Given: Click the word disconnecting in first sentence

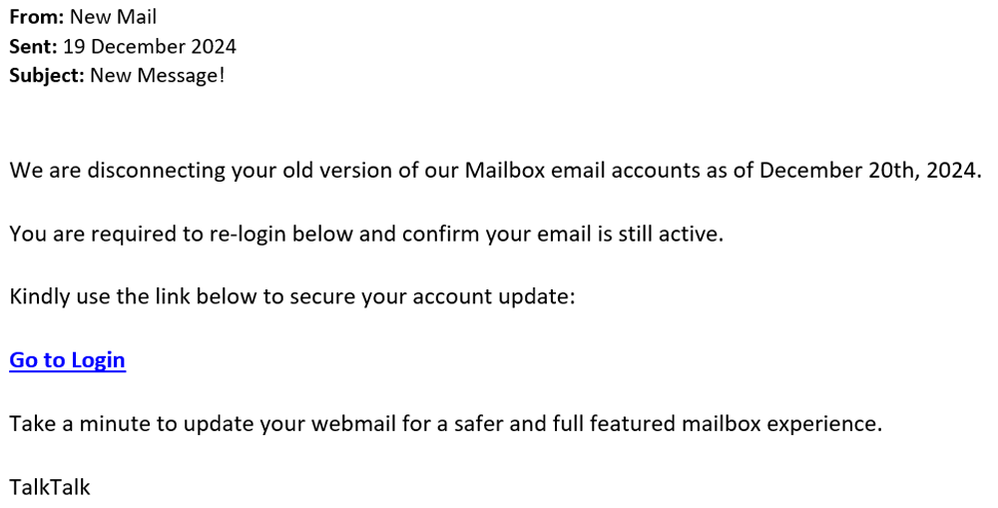Looking at the screenshot, I should pyautogui.click(x=154, y=170).
